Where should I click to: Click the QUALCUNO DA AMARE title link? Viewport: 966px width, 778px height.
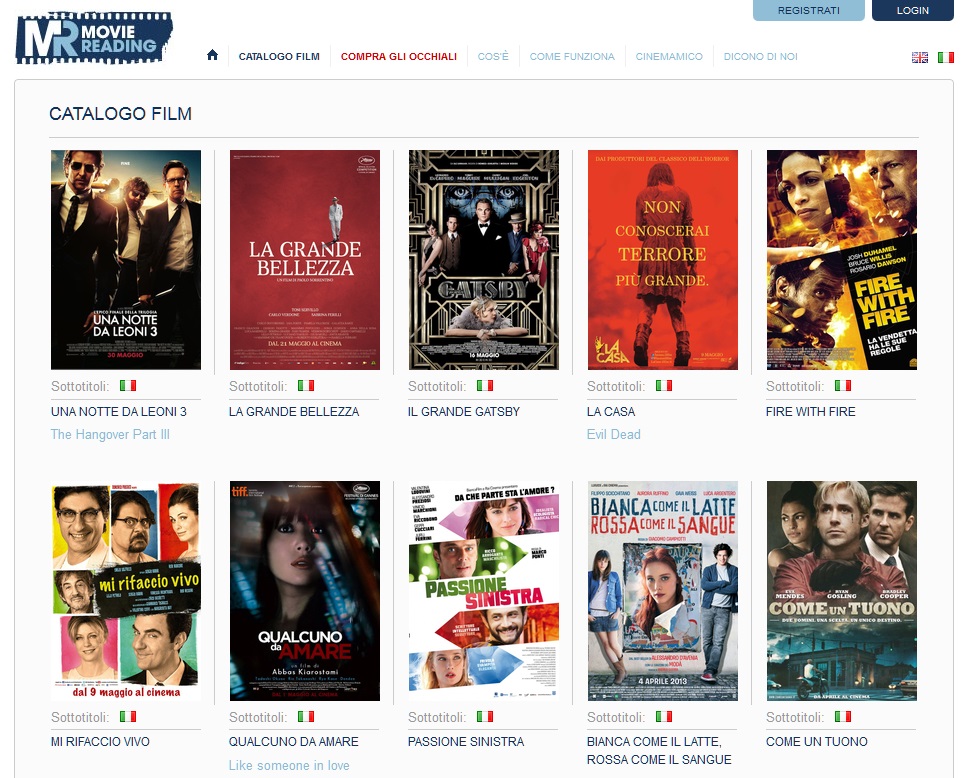[293, 742]
